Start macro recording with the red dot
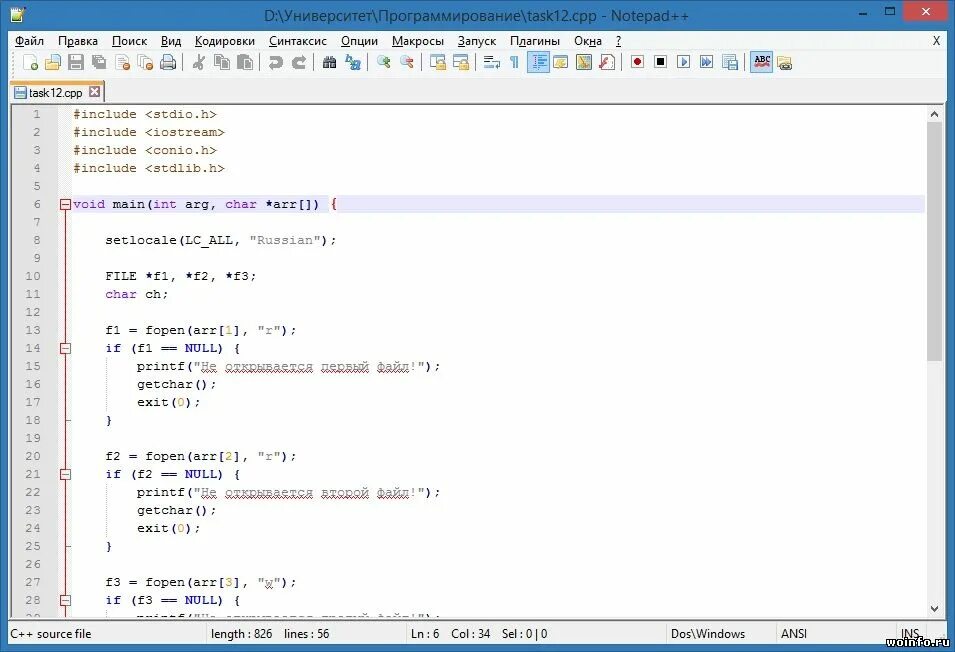 (637, 62)
